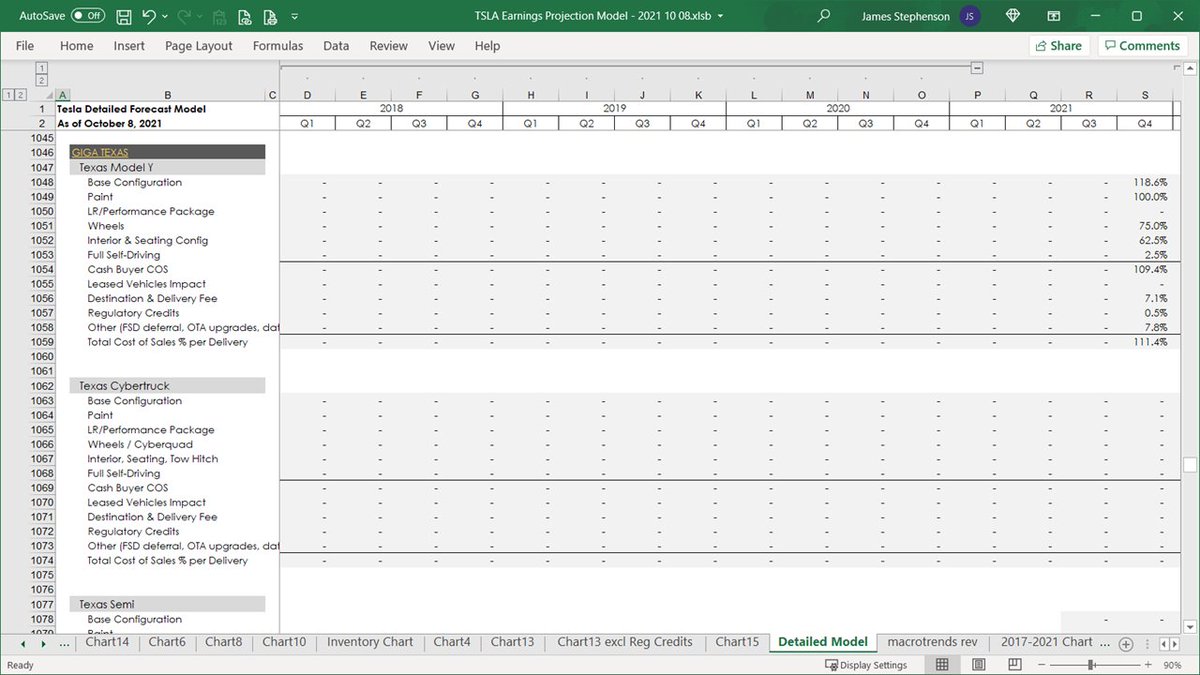Click column outline level 2 button
Image resolution: width=1200 pixels, height=675 pixels.
(x=42, y=79)
